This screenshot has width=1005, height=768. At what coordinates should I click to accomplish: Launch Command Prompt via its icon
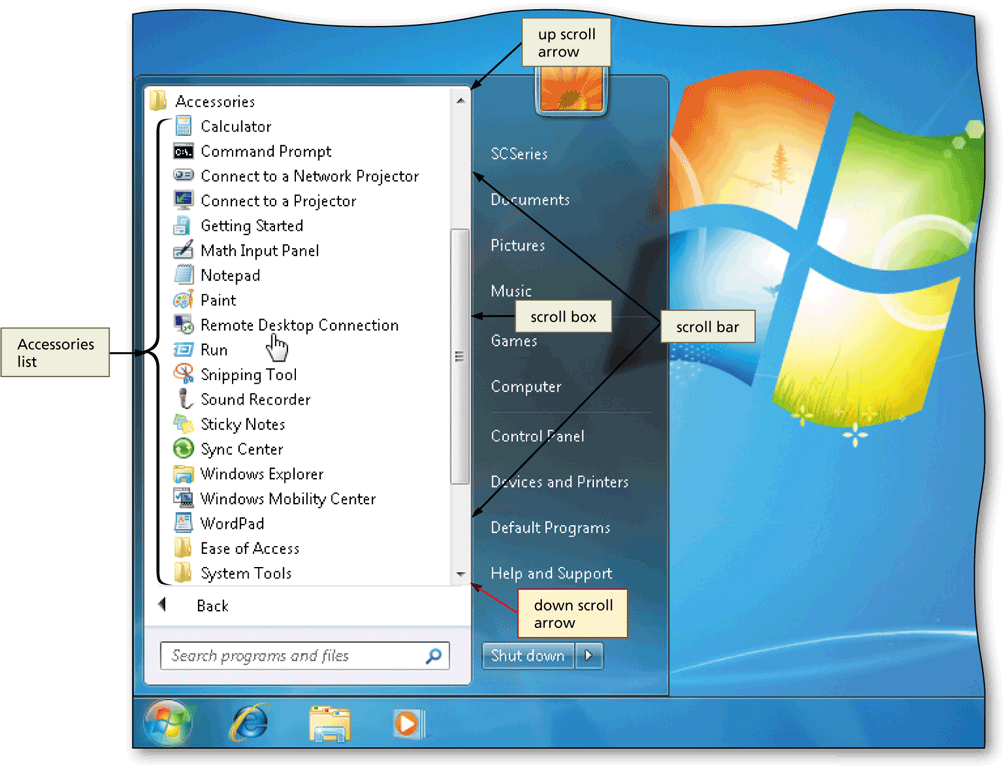(x=183, y=151)
